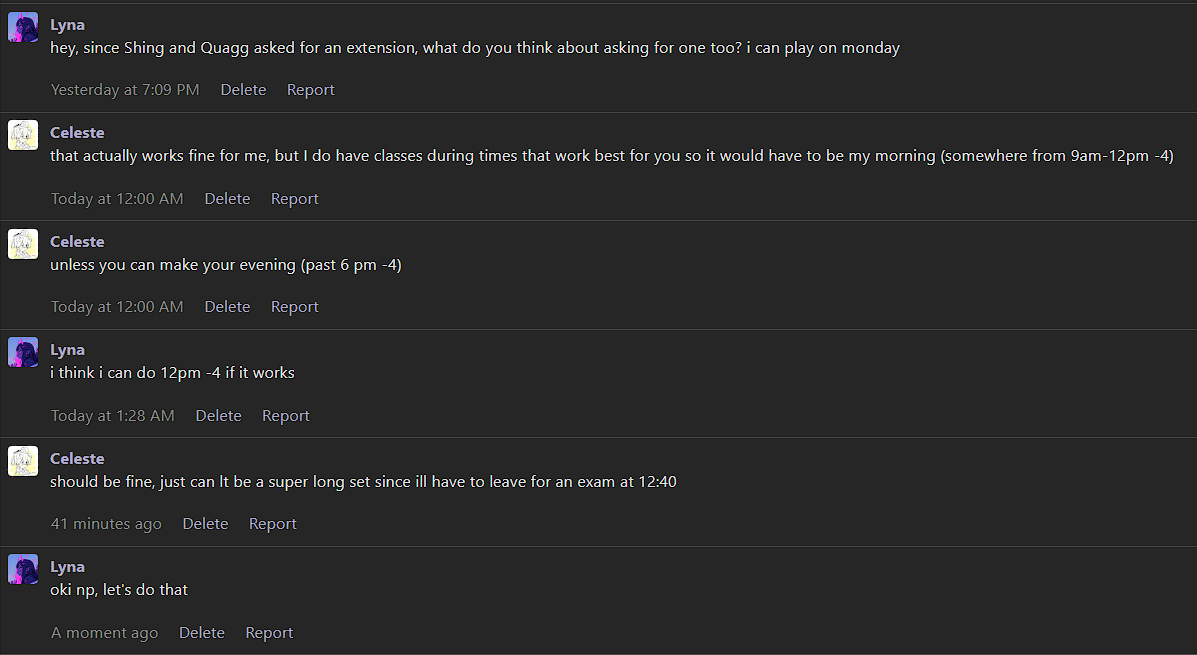Open Lyna's profile from the first message username
The width and height of the screenshot is (1197, 655).
[67, 24]
